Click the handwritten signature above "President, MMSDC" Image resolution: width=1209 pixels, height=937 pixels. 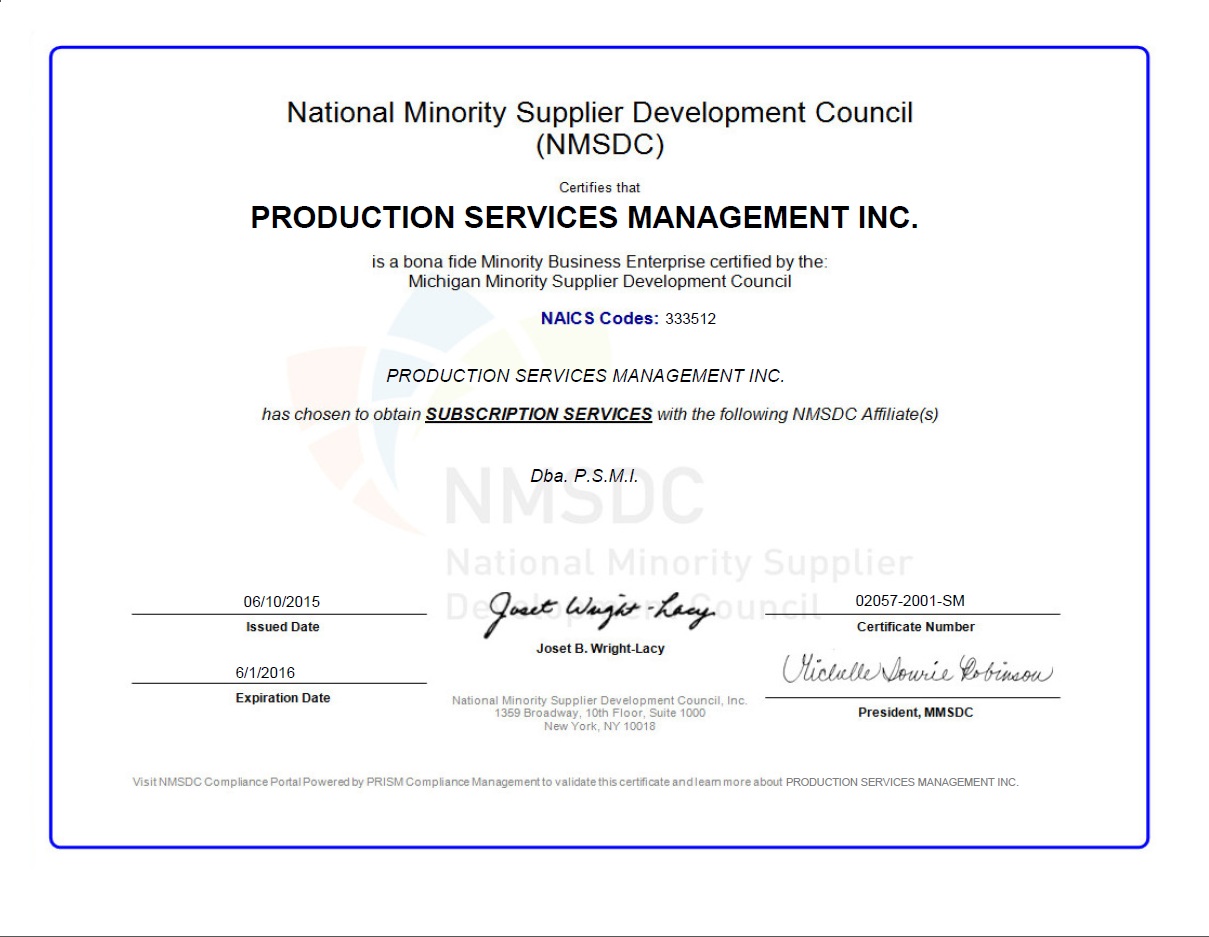918,671
